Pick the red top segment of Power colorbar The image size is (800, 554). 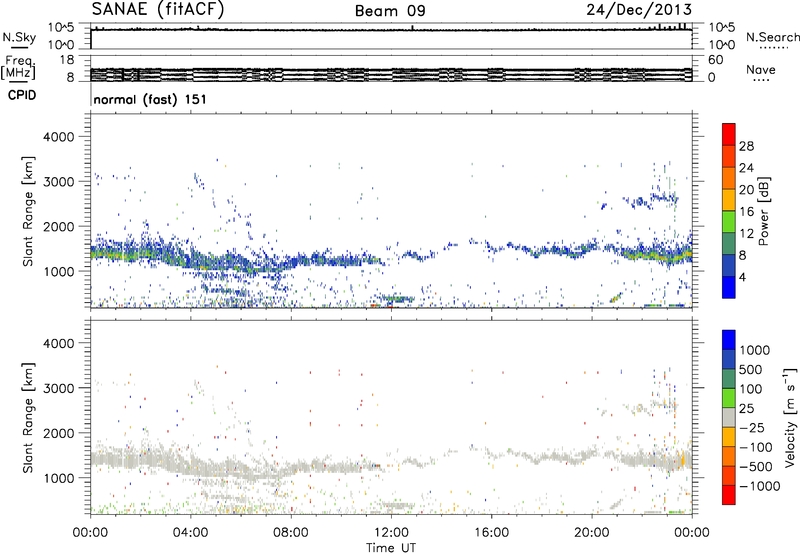point(729,134)
